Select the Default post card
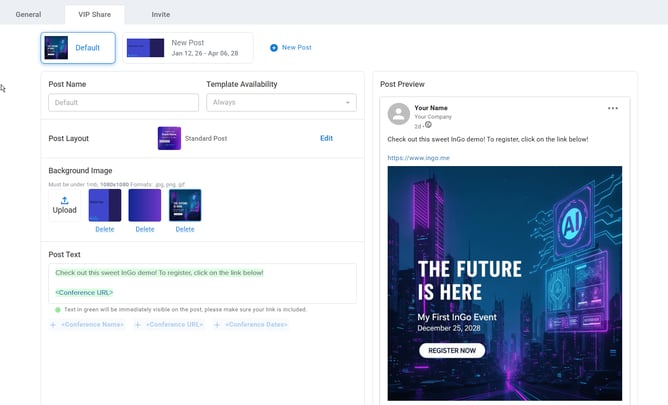The image size is (668, 405). click(78, 48)
